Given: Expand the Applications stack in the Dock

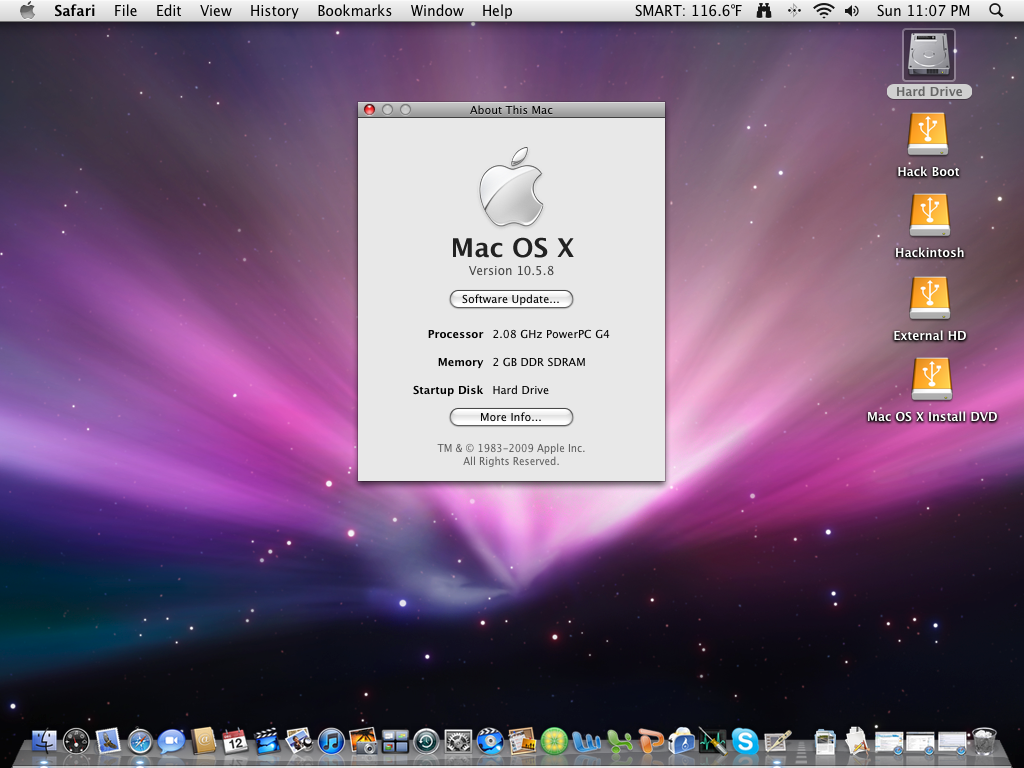Looking at the screenshot, I should [857, 741].
